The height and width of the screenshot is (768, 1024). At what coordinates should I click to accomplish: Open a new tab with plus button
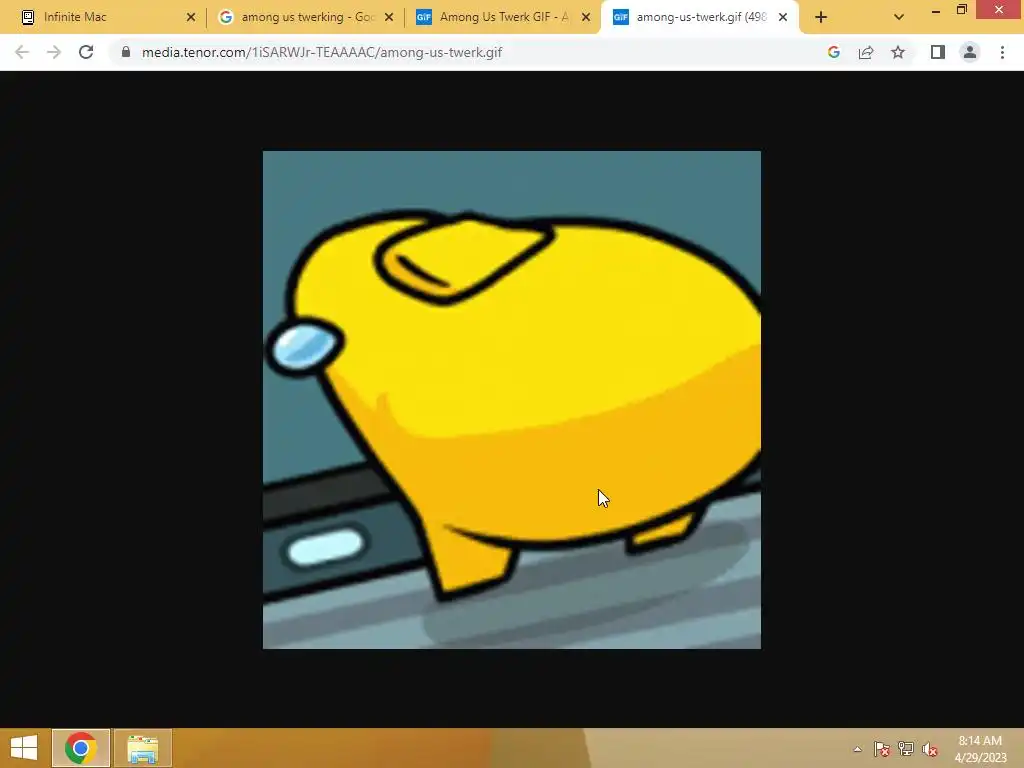pos(821,17)
